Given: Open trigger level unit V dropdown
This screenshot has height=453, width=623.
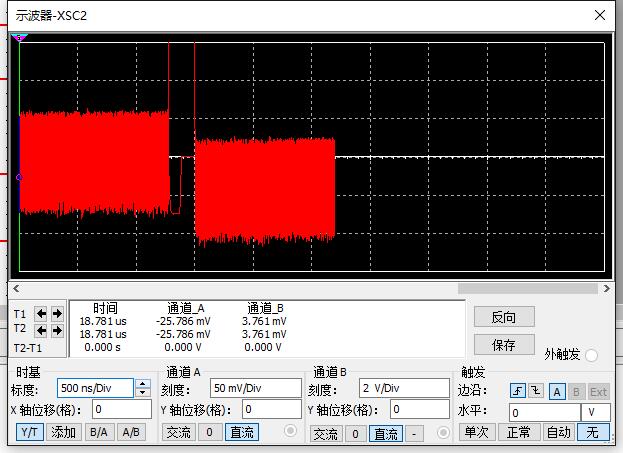Looking at the screenshot, I should (x=596, y=412).
